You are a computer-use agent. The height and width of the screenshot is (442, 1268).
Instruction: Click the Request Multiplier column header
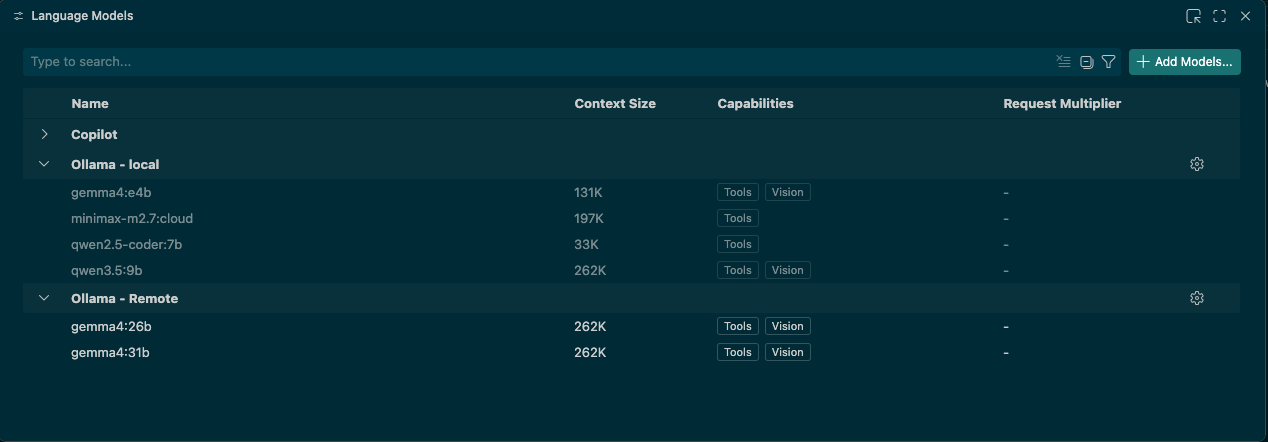[x=1062, y=103]
